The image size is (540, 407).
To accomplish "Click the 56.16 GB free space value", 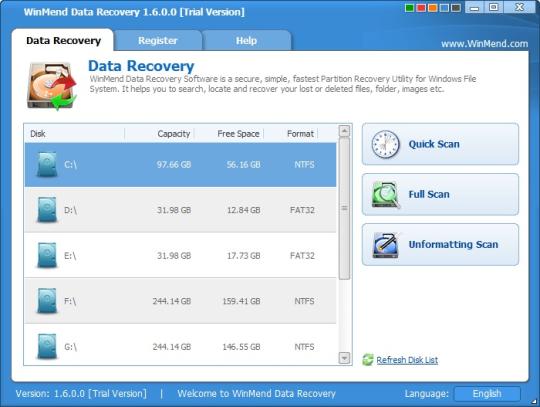I will pos(243,165).
